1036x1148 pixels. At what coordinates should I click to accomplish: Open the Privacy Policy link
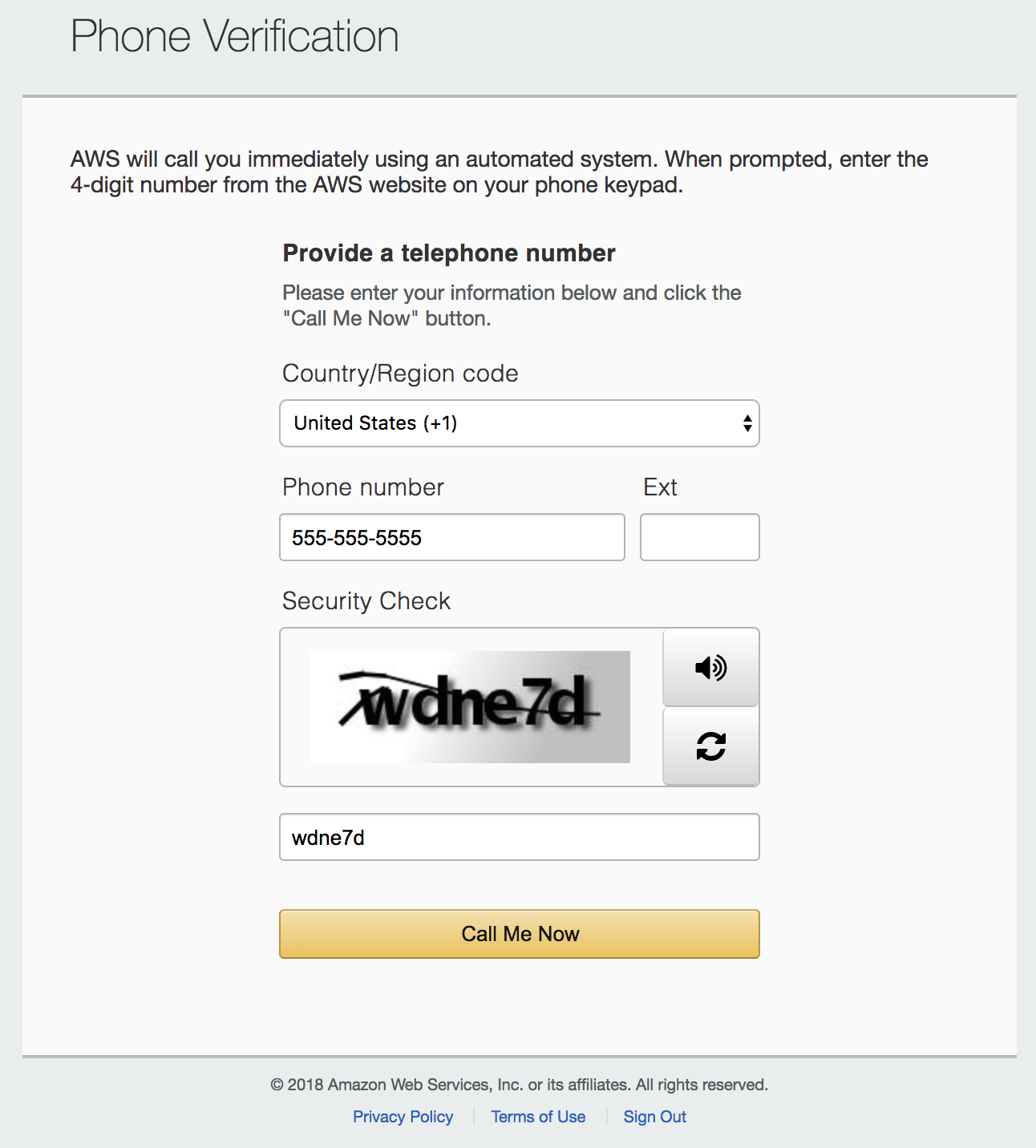click(403, 1117)
